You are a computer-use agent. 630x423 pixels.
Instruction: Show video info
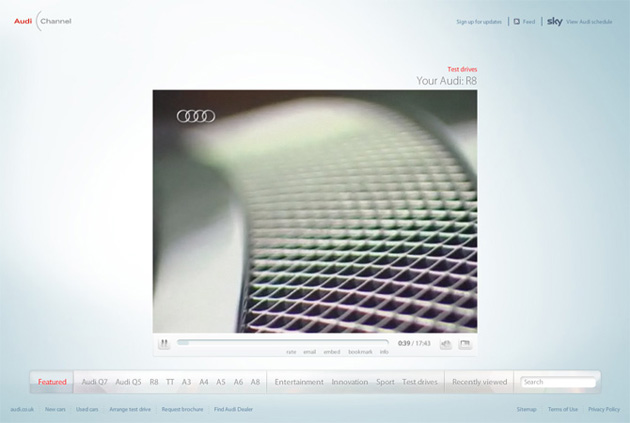pos(384,352)
